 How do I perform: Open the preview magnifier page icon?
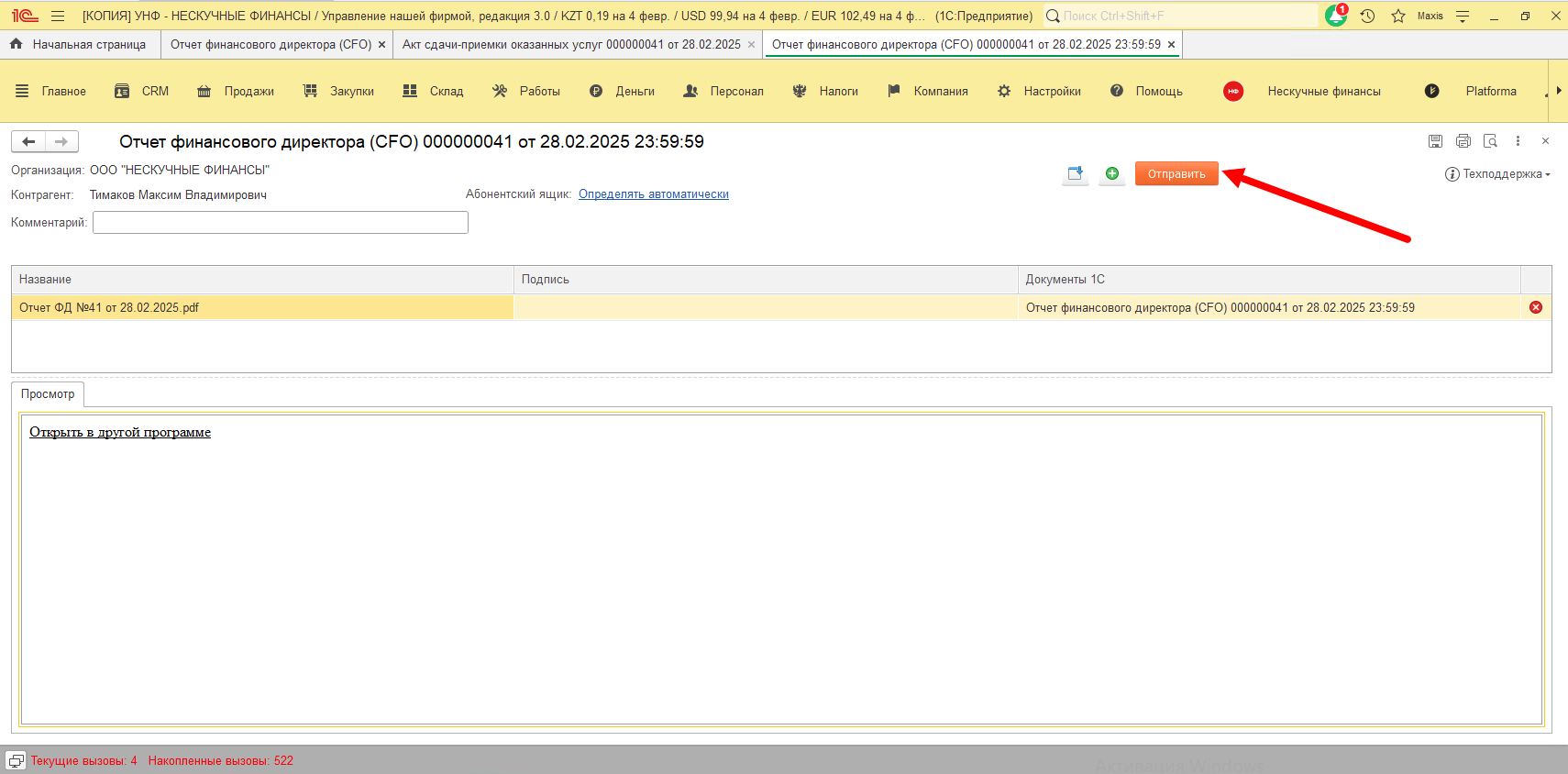point(1491,141)
